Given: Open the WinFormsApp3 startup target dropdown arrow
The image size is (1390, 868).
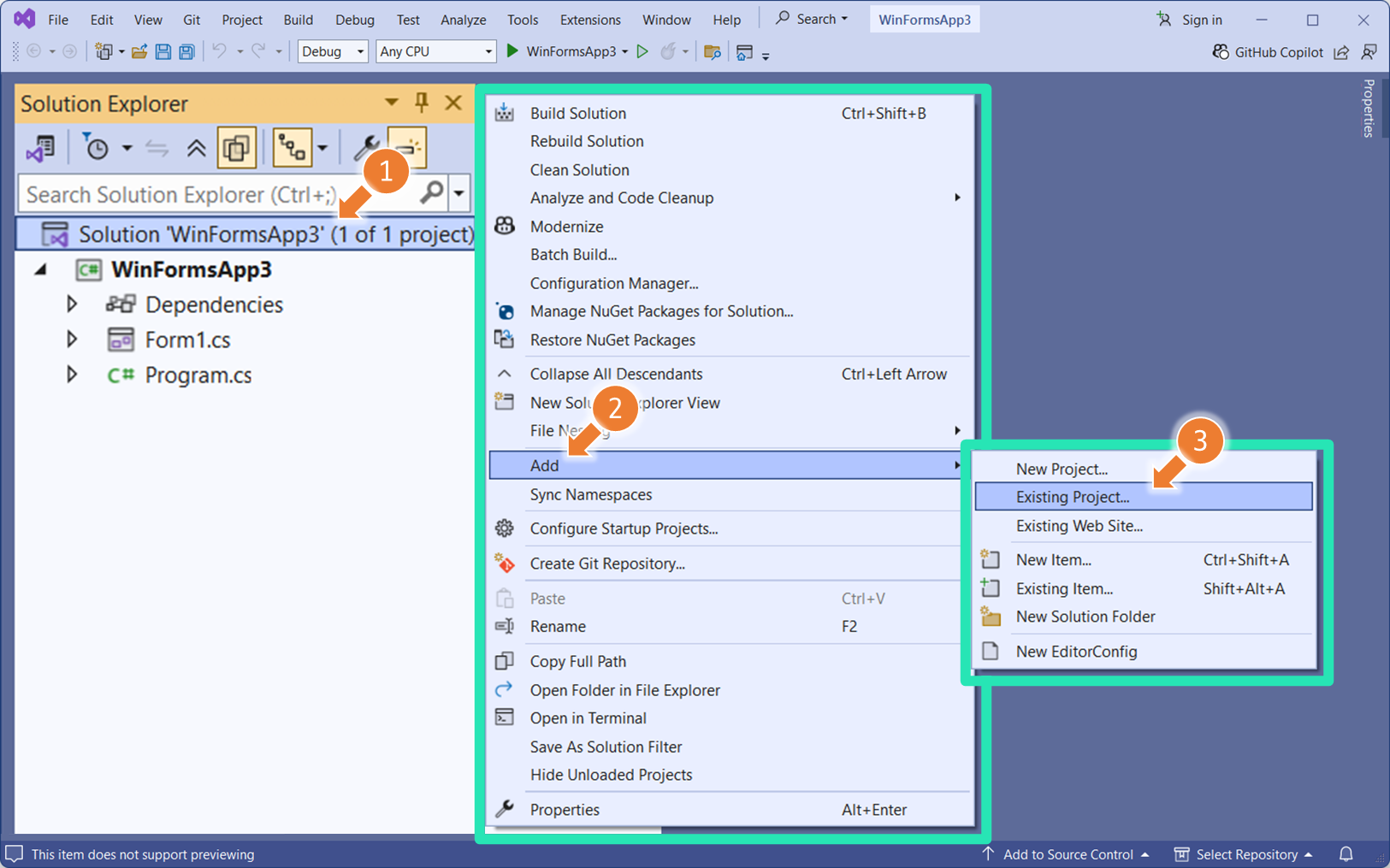Looking at the screenshot, I should click(625, 51).
